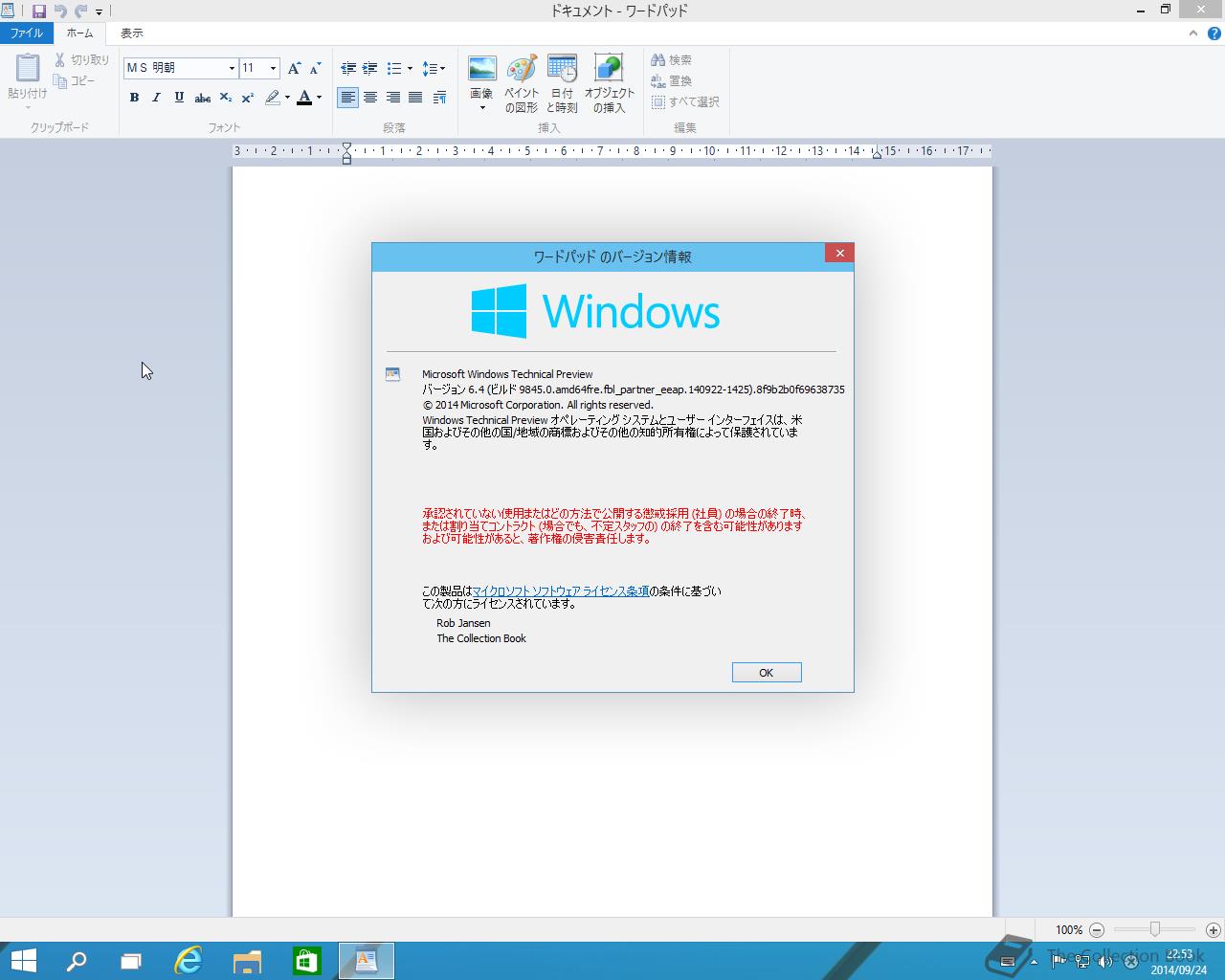This screenshot has width=1225, height=980.
Task: Click the increase indent icon
Action: [369, 68]
